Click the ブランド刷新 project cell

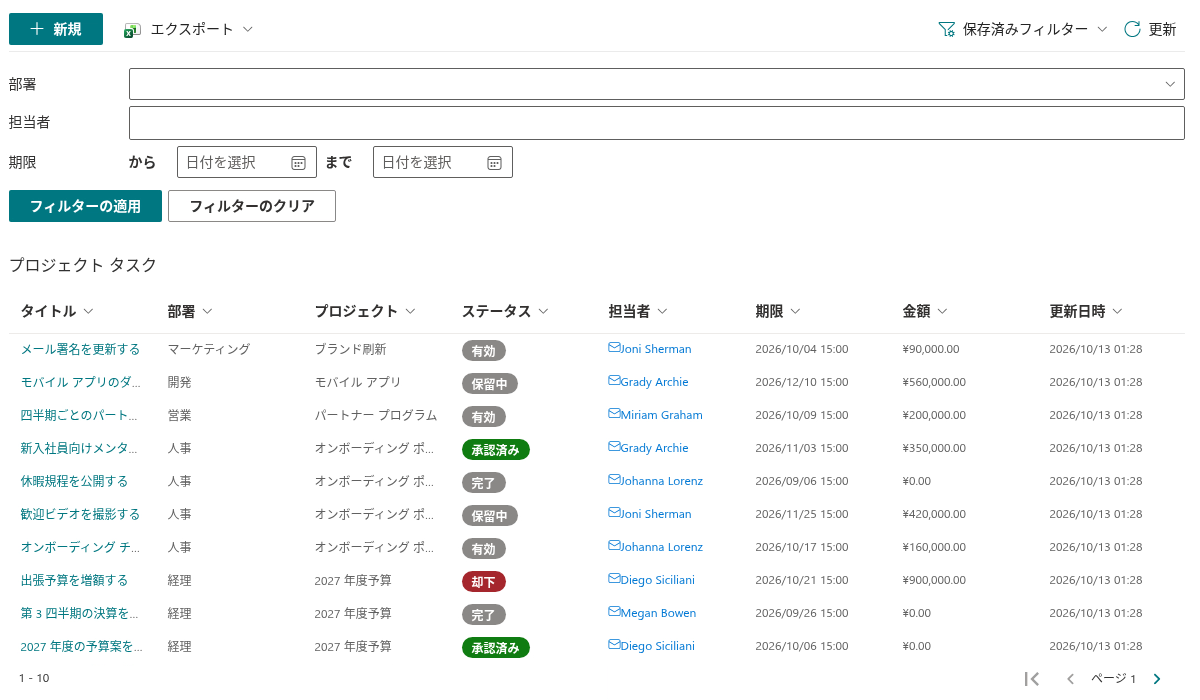(351, 349)
